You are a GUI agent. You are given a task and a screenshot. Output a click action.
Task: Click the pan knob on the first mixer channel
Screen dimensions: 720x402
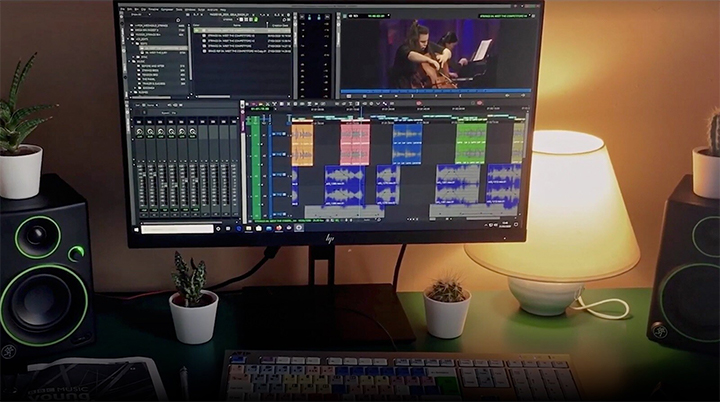click(140, 133)
